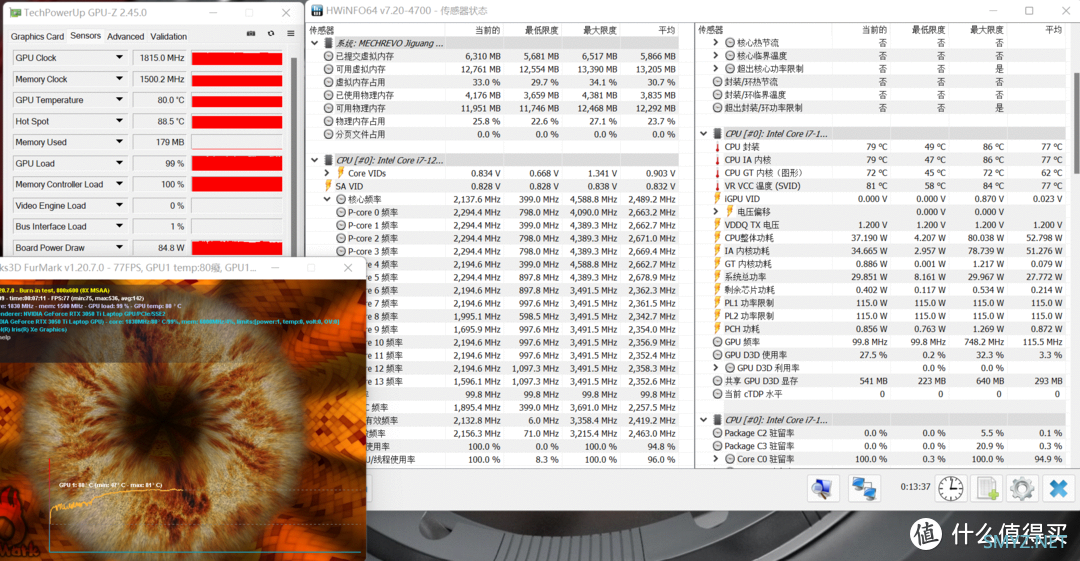Click the 0:13:37 elapsed time readout

[x=915, y=487]
